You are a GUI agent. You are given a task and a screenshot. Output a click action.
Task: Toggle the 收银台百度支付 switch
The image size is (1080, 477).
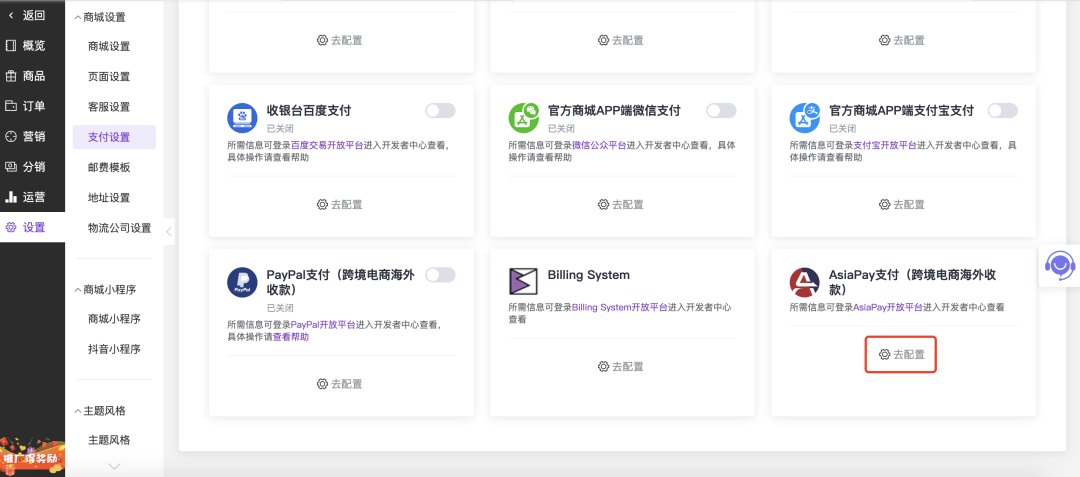(440, 110)
